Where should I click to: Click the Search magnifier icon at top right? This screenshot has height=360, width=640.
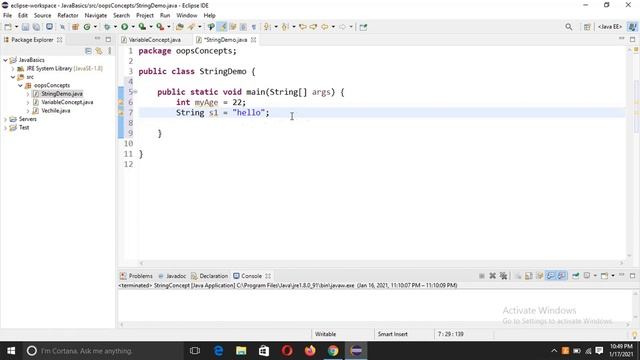(x=569, y=27)
